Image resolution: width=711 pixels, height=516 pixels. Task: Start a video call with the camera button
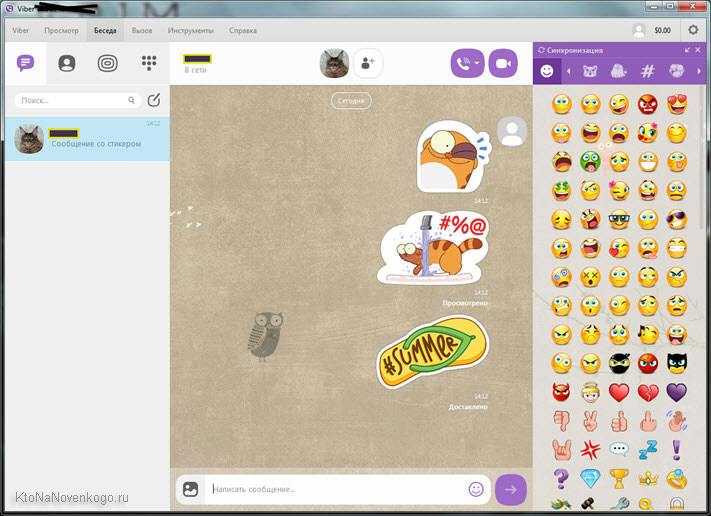[503, 63]
